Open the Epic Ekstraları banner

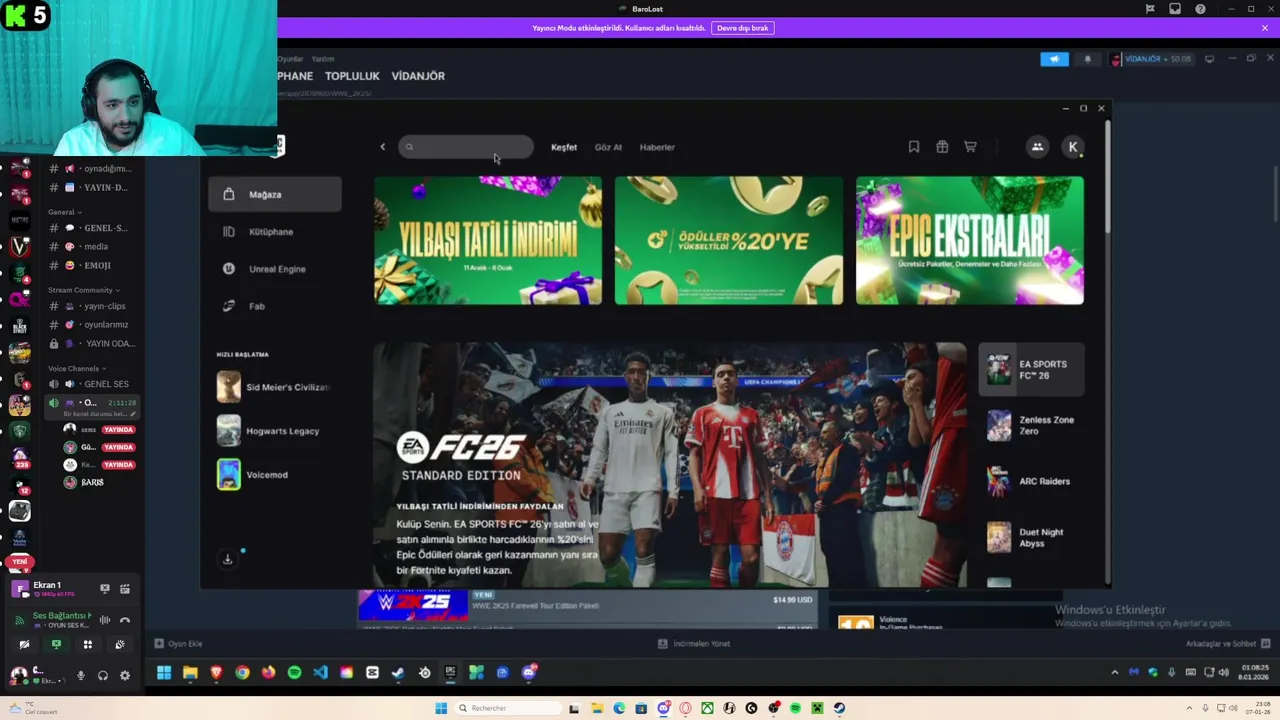(x=970, y=240)
